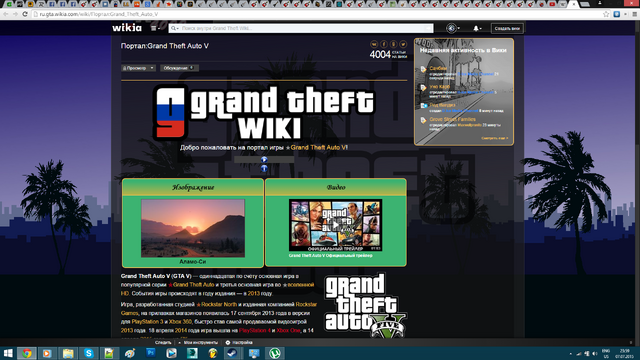The image size is (640, 360).
Task: Share page via the Twitter icon
Action: point(403,44)
